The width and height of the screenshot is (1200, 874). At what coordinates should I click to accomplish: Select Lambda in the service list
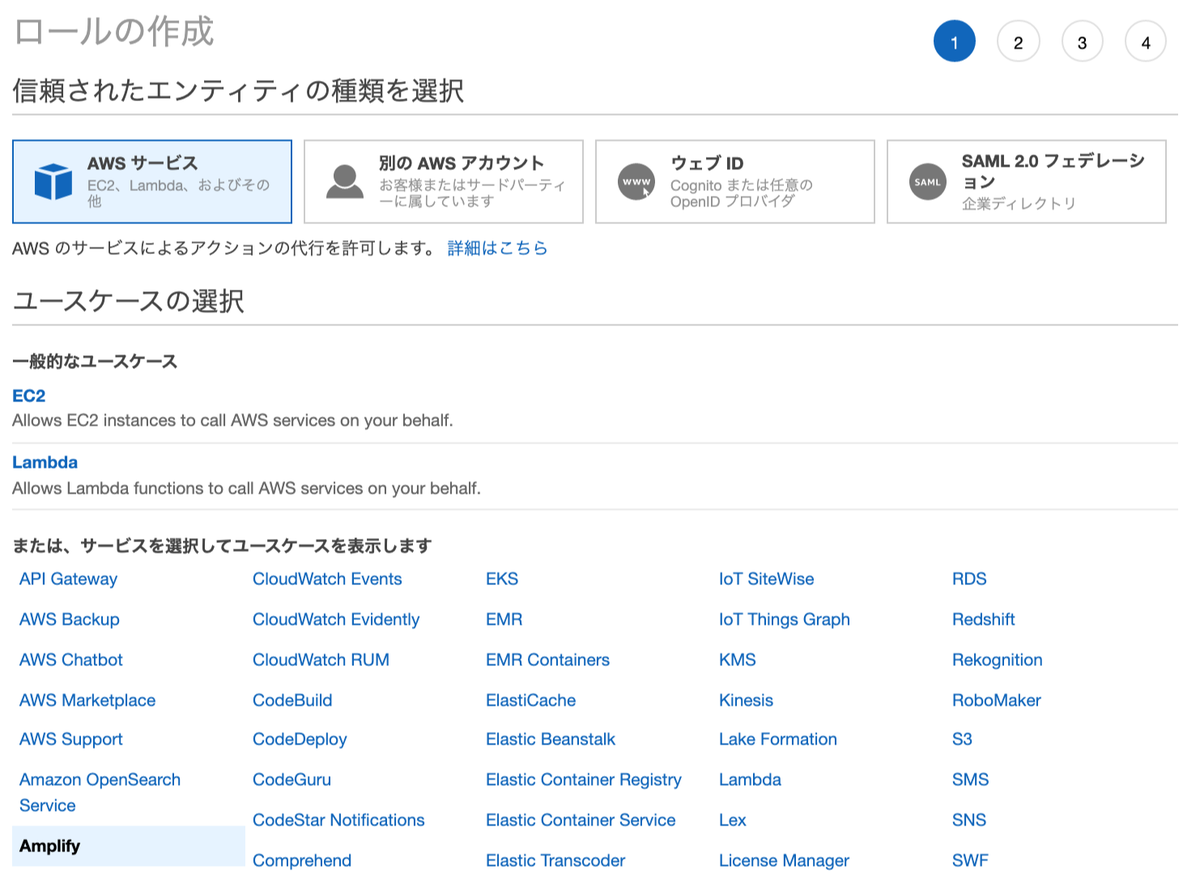(750, 779)
